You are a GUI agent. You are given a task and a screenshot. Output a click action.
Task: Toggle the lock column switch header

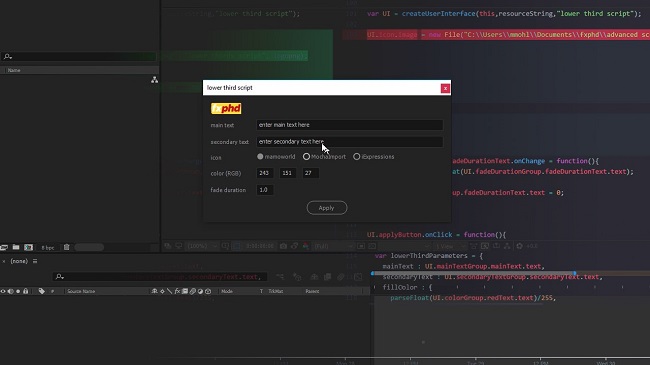point(25,291)
